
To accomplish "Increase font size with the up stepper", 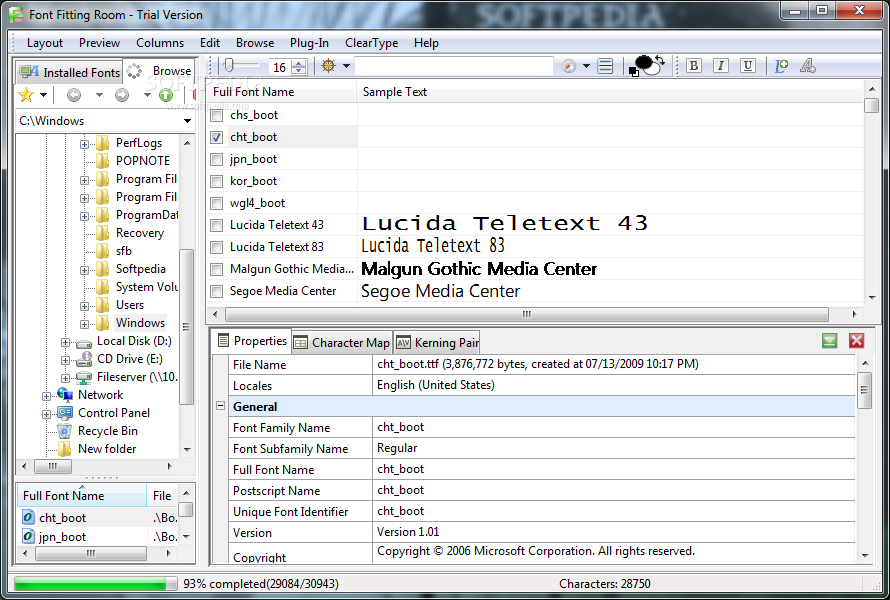I will coord(300,62).
